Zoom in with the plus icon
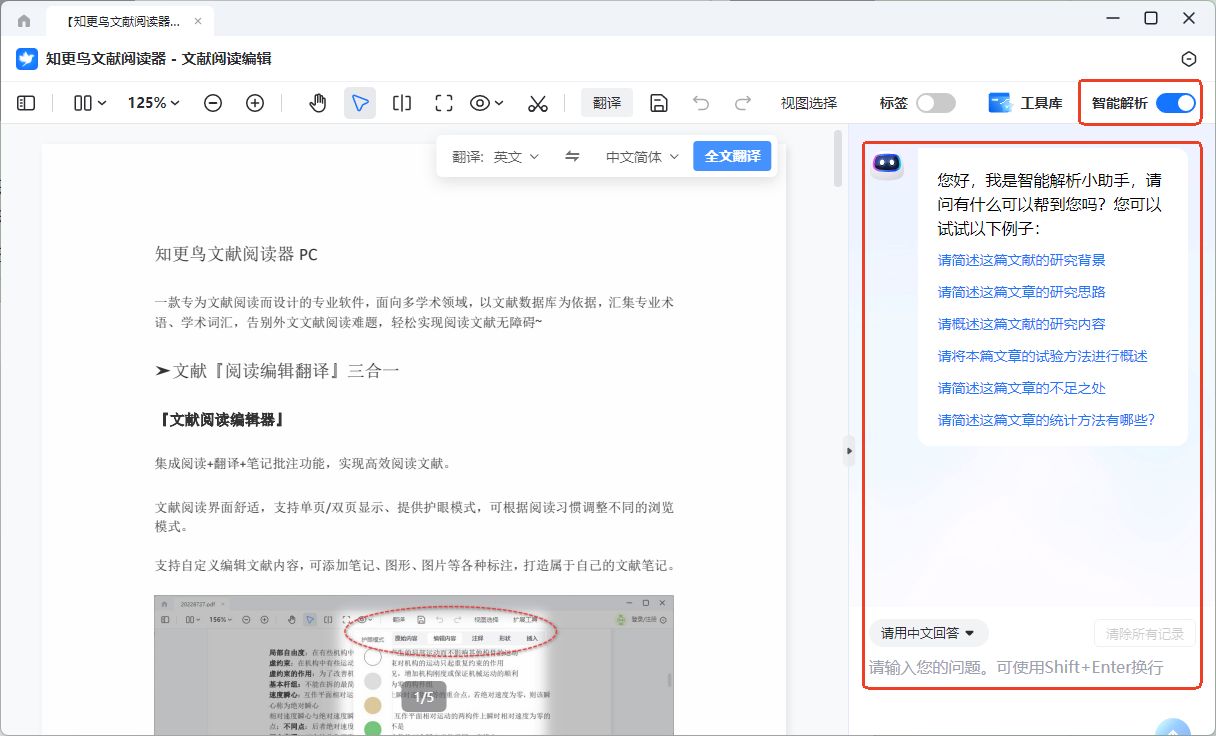 pos(255,103)
